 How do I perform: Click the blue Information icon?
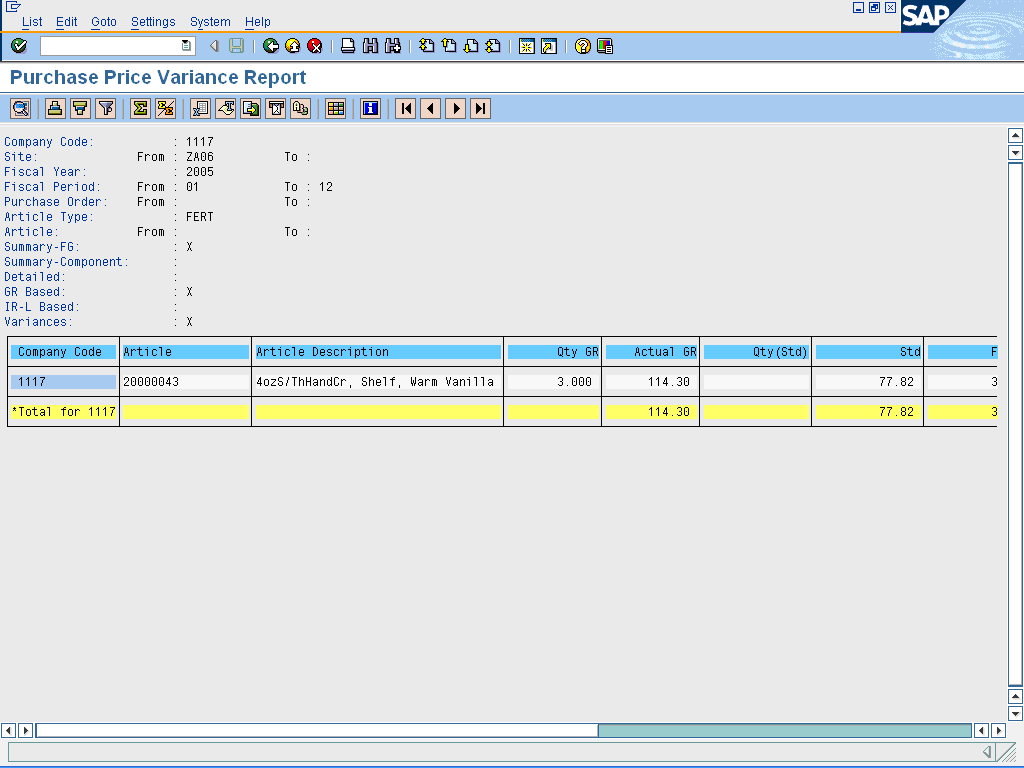pyautogui.click(x=370, y=108)
